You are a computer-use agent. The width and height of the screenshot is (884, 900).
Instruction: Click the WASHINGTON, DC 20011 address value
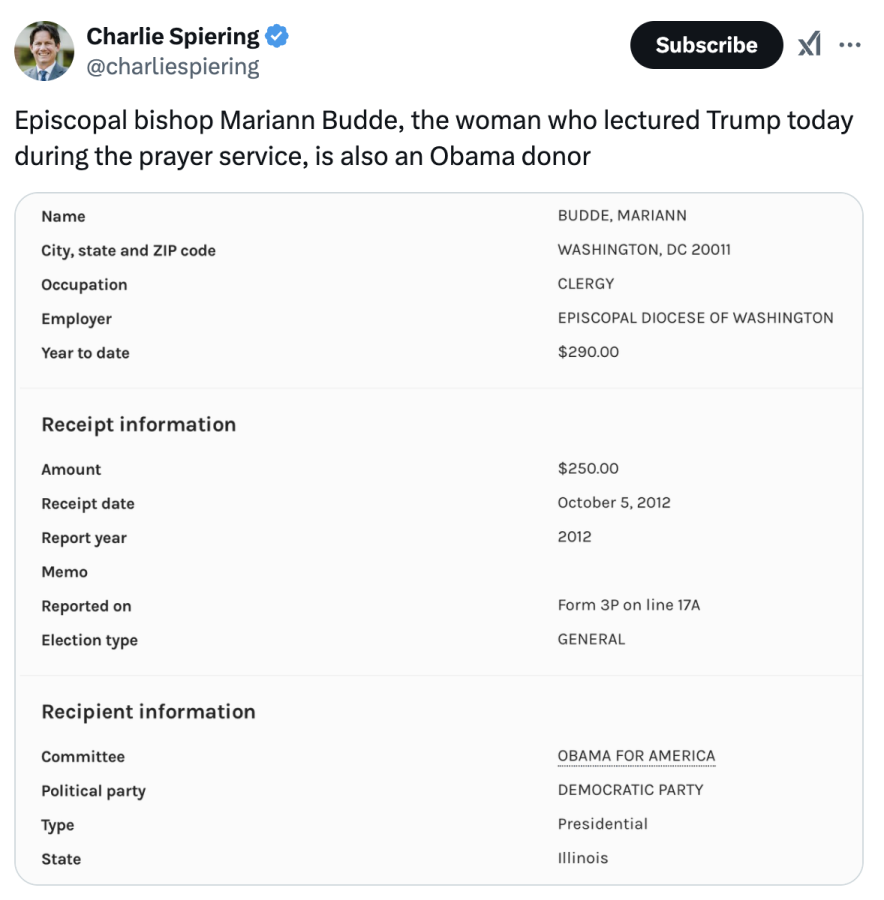(x=644, y=250)
